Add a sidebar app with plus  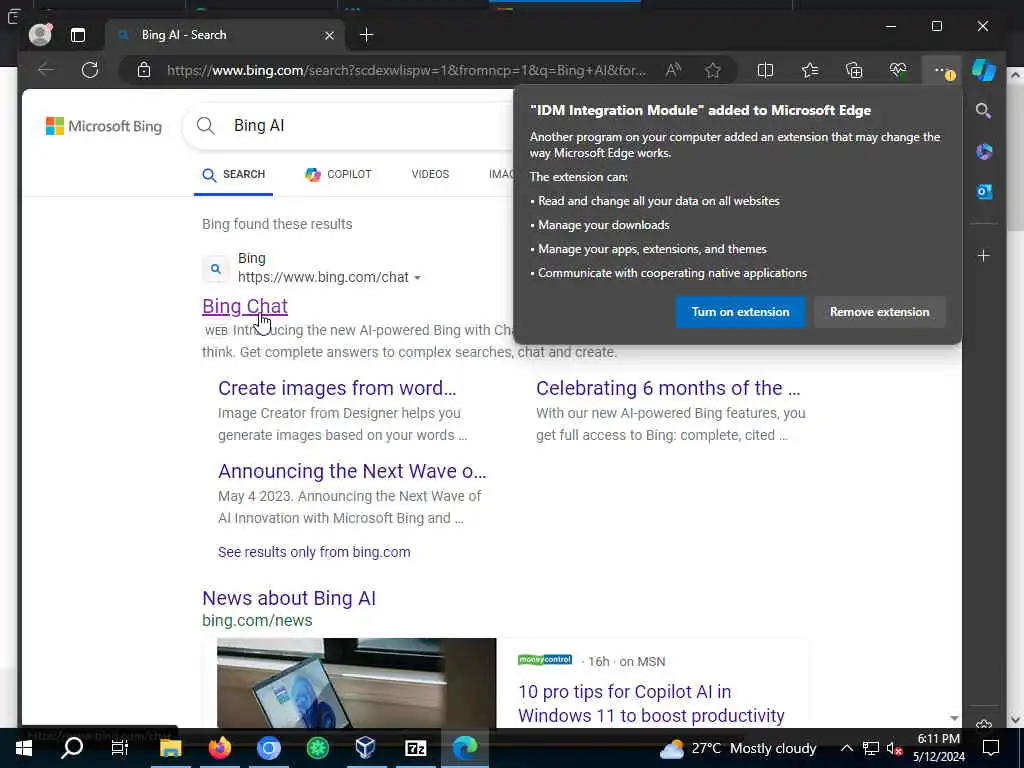984,255
